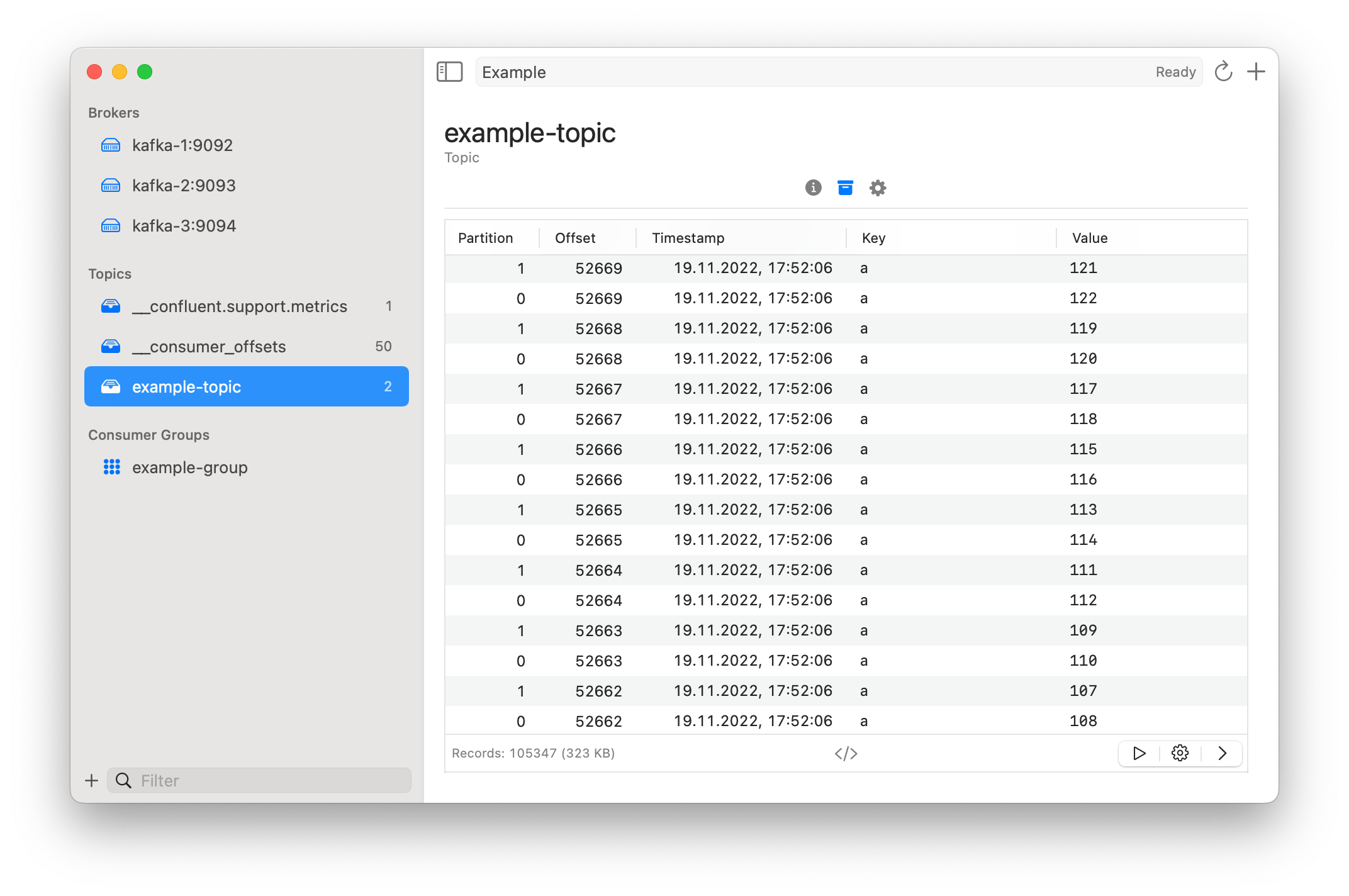Open consumer settings gear in footer
Viewport: 1349px width, 896px height.
click(x=1180, y=753)
